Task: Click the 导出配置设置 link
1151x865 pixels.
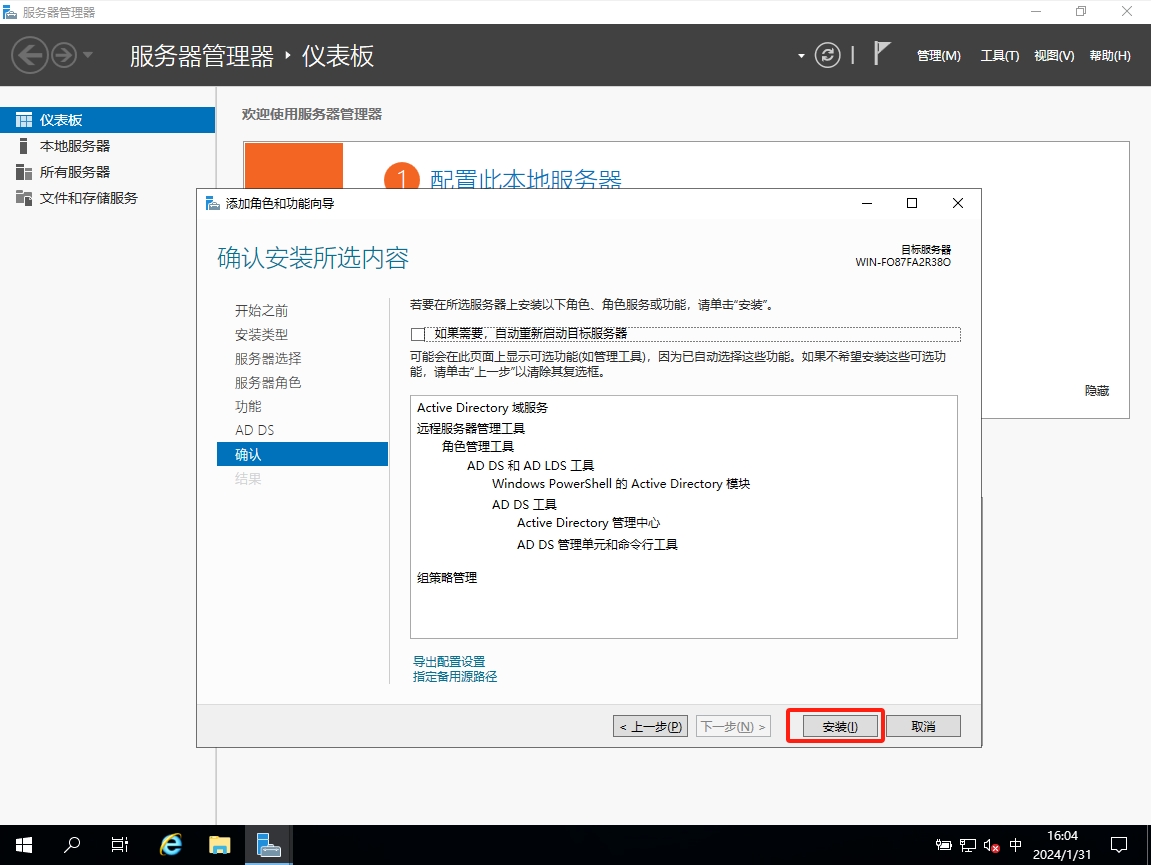Action: (x=449, y=662)
